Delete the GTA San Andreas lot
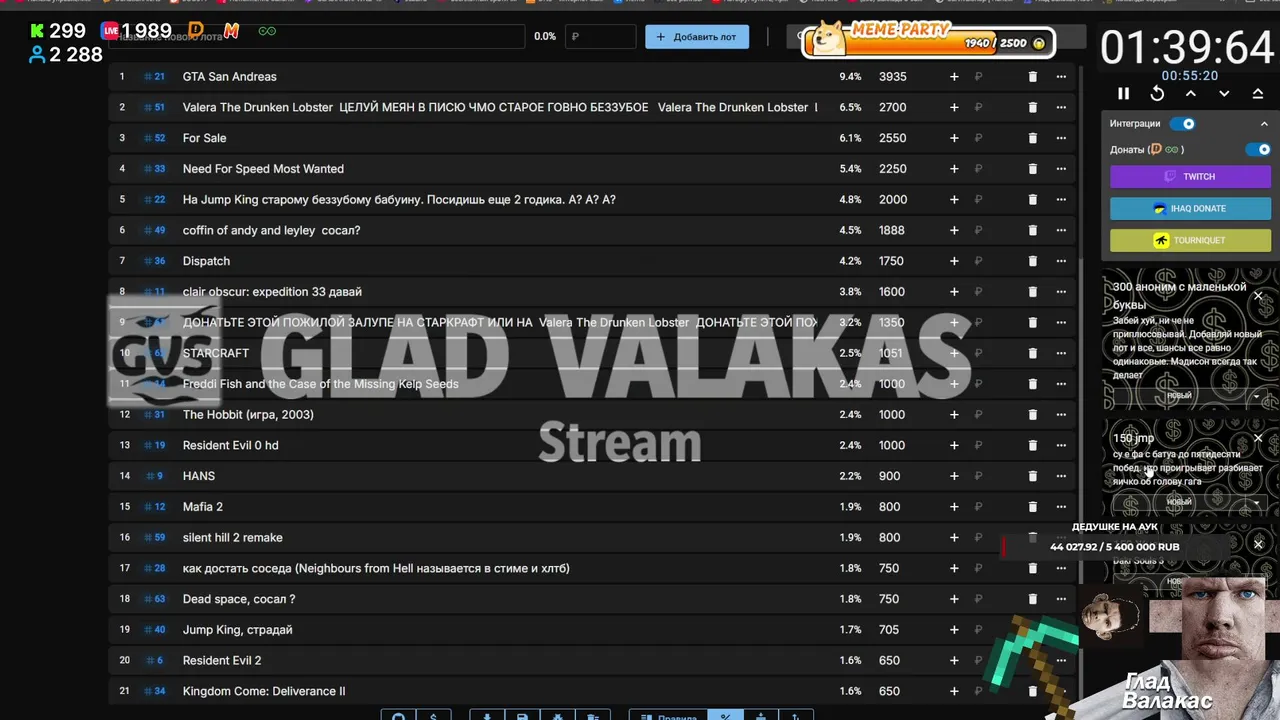The width and height of the screenshot is (1280, 720). (1033, 77)
